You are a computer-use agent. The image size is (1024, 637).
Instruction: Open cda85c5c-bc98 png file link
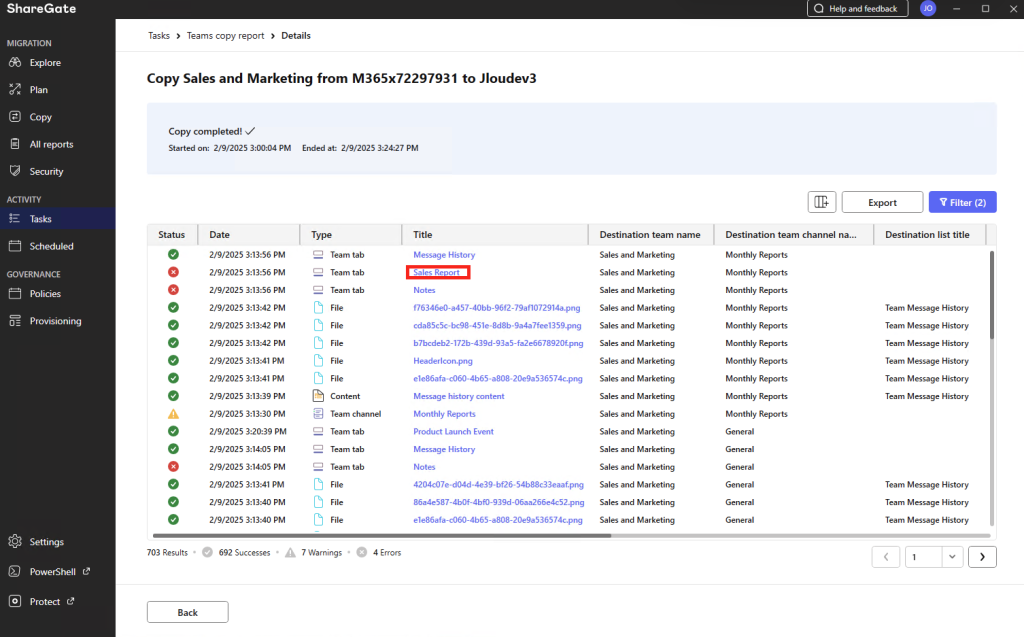click(x=497, y=325)
